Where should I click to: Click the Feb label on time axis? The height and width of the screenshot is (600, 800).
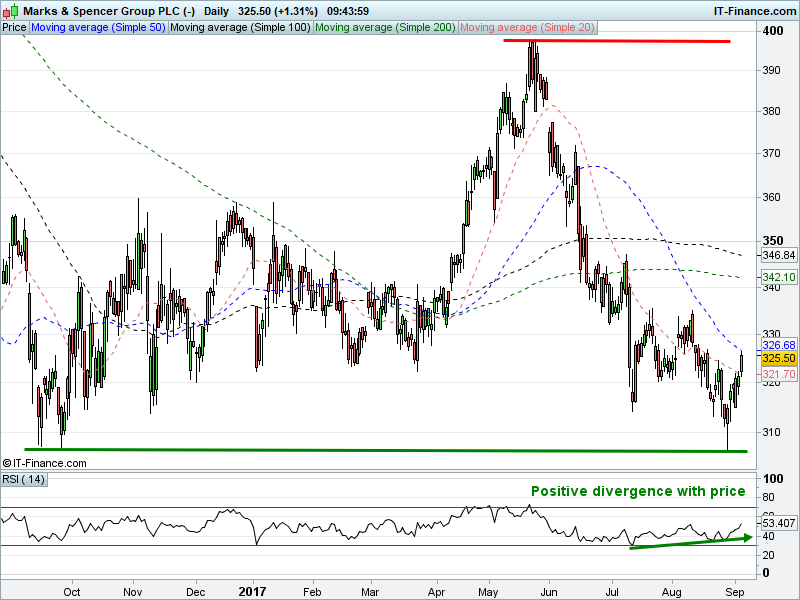click(x=312, y=592)
